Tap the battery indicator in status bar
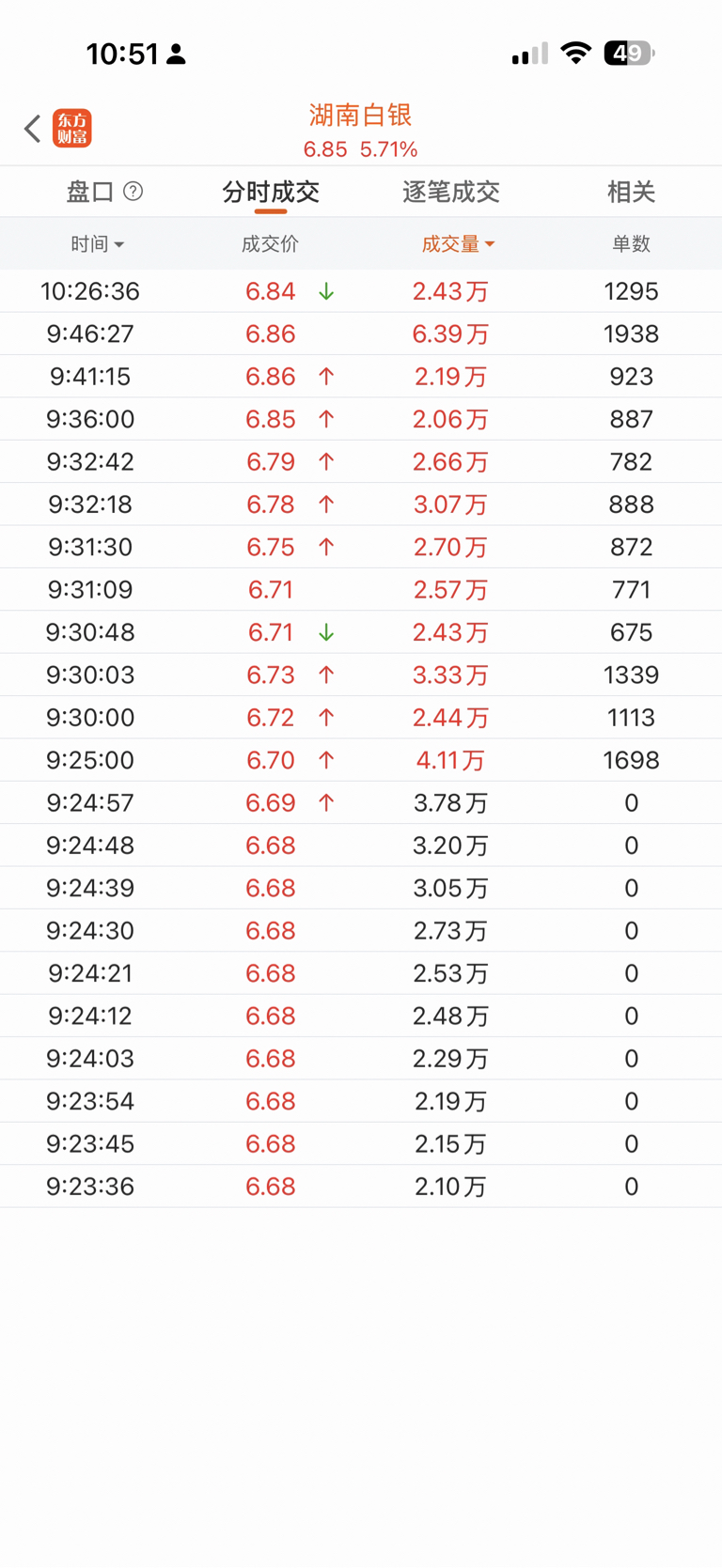This screenshot has width=722, height=1568. click(628, 54)
